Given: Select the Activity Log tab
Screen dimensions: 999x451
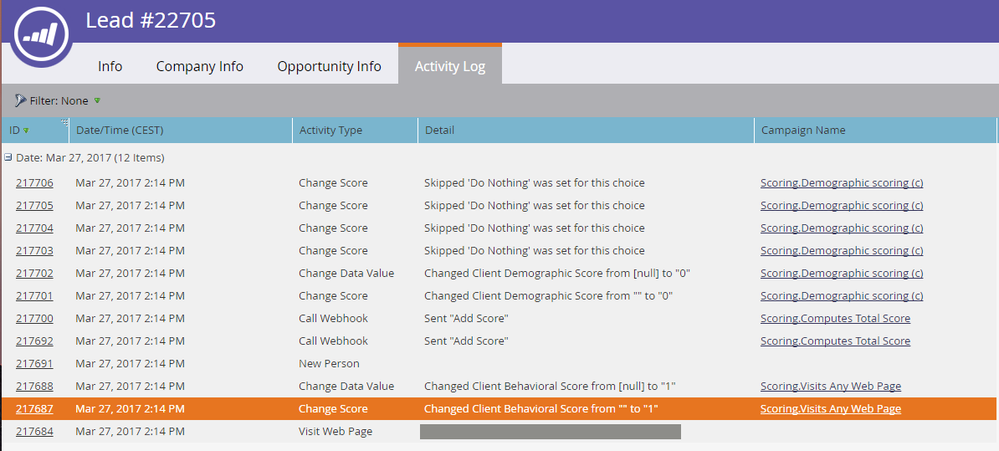Looking at the screenshot, I should (x=450, y=65).
